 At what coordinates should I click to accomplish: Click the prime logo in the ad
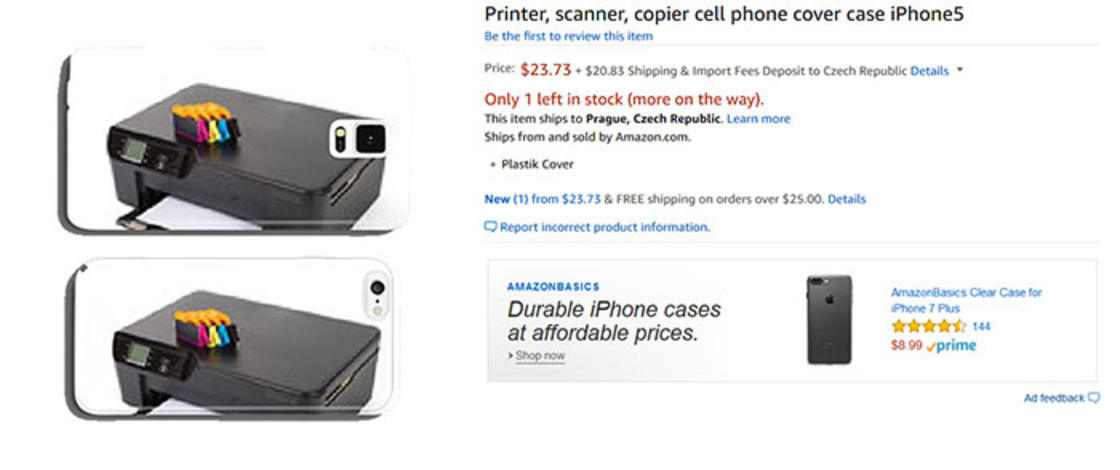click(x=952, y=346)
